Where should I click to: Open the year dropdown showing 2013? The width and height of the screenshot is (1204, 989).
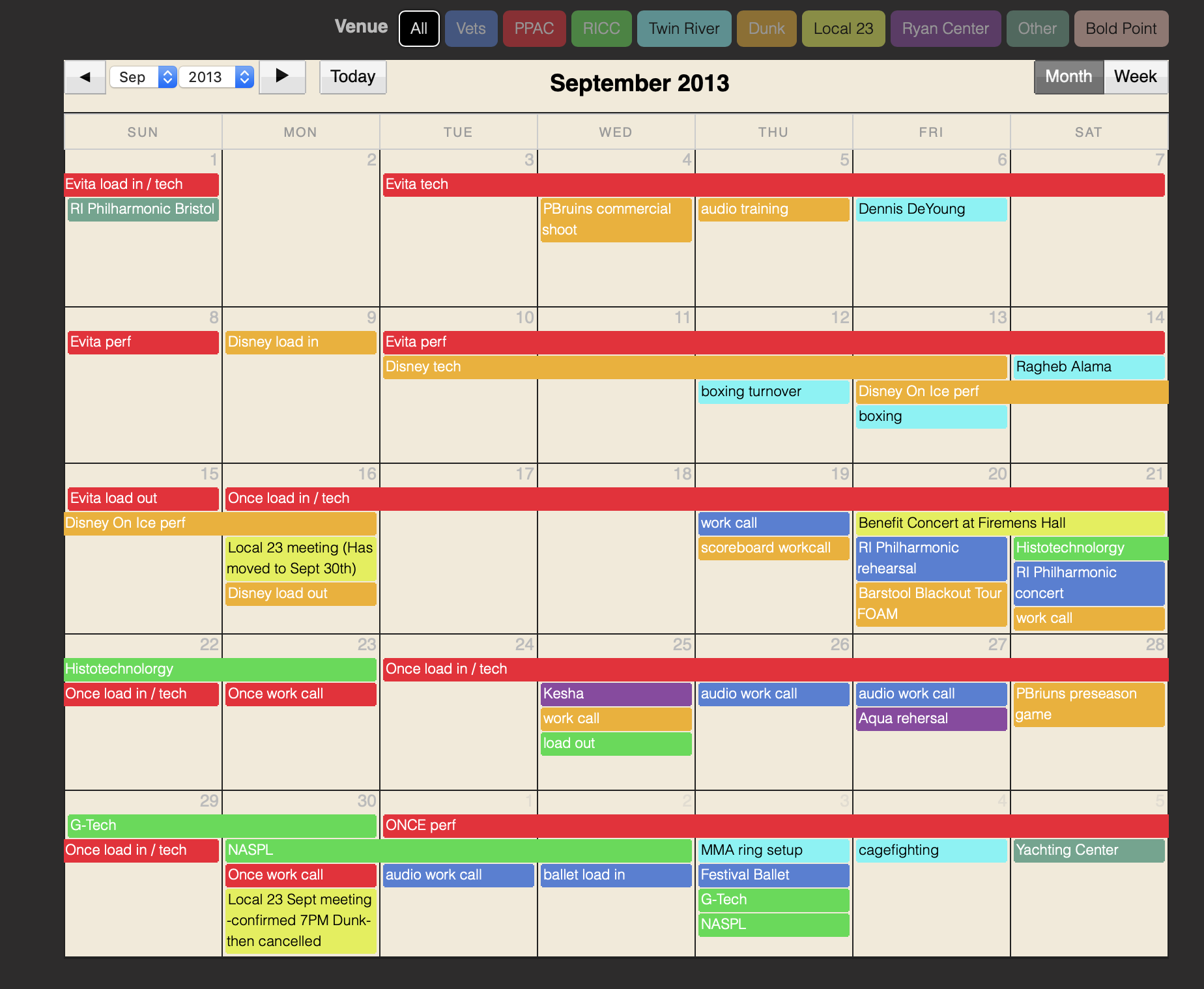[216, 77]
